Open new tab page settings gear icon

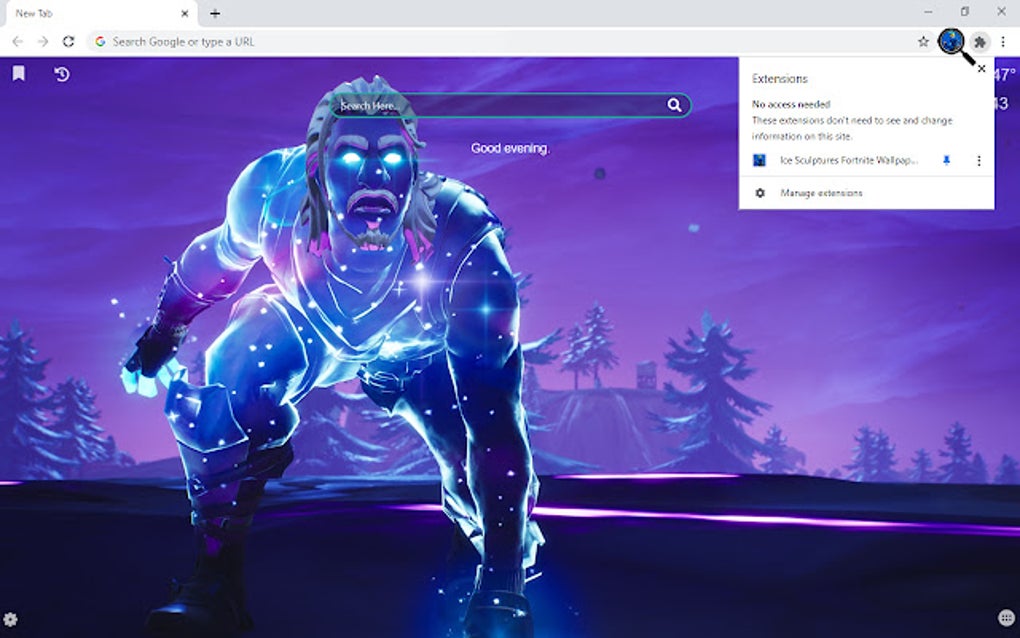(10, 618)
